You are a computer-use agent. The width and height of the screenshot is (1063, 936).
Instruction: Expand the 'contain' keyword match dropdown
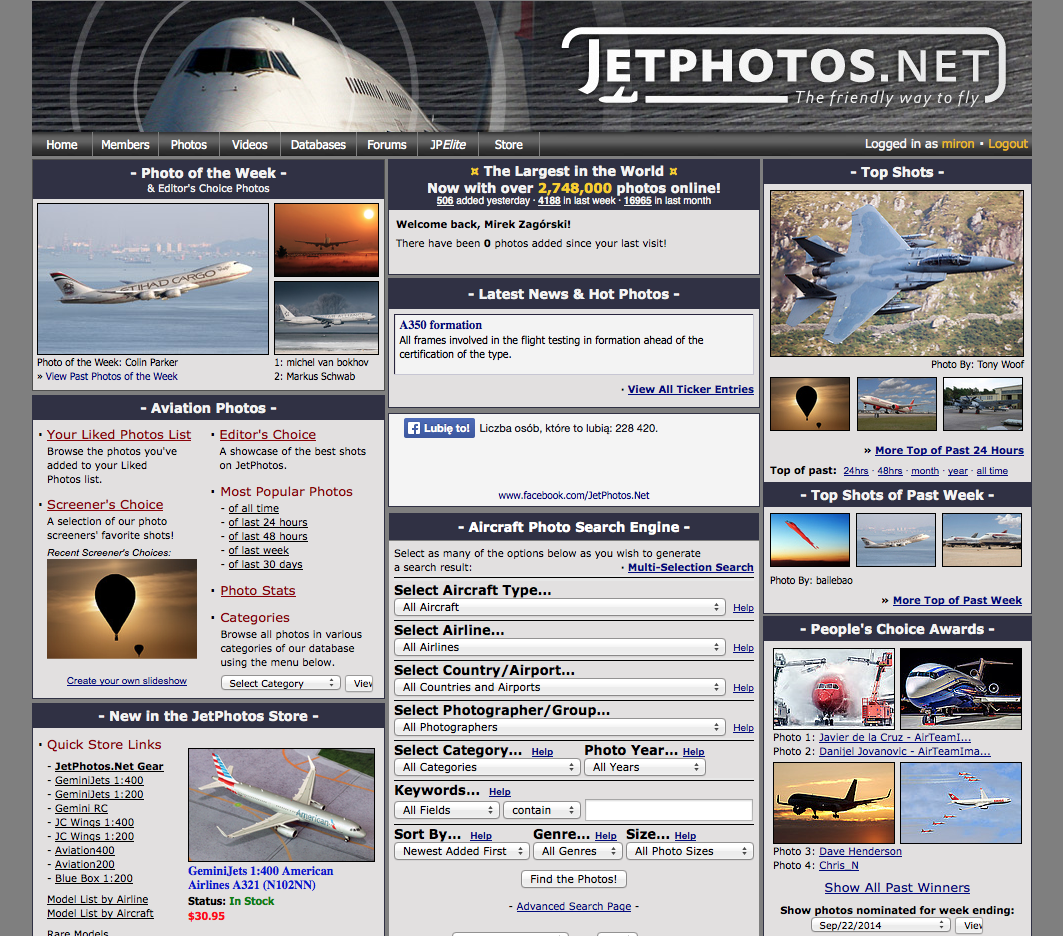click(542, 810)
